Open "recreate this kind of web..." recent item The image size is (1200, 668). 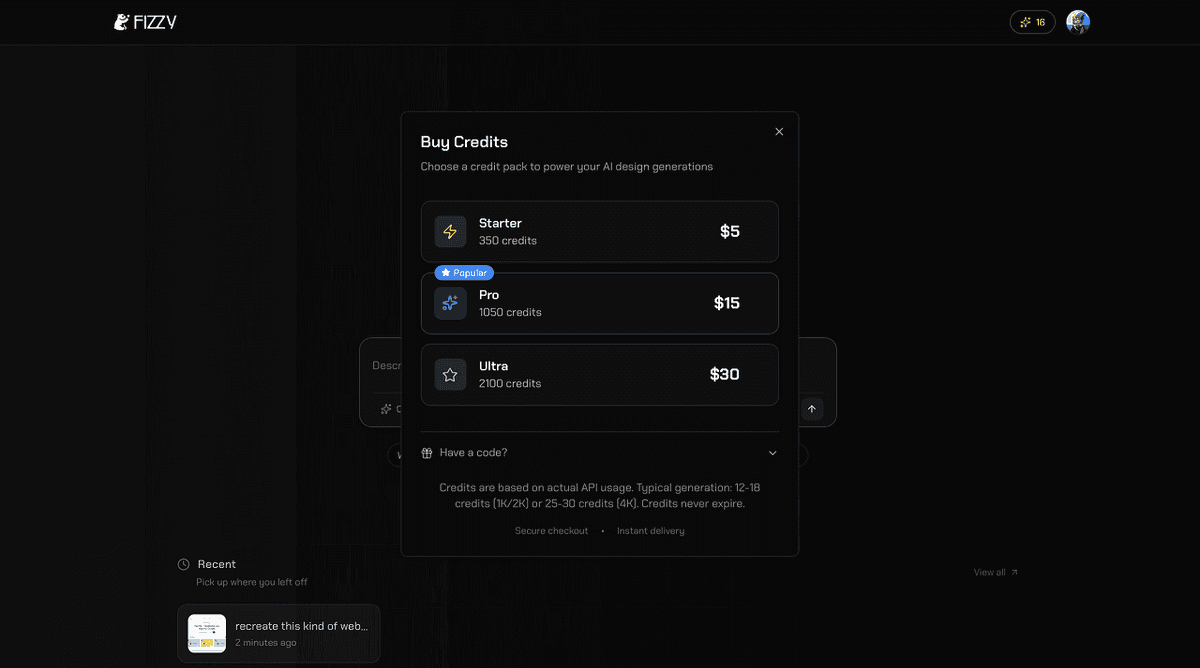tap(301, 626)
